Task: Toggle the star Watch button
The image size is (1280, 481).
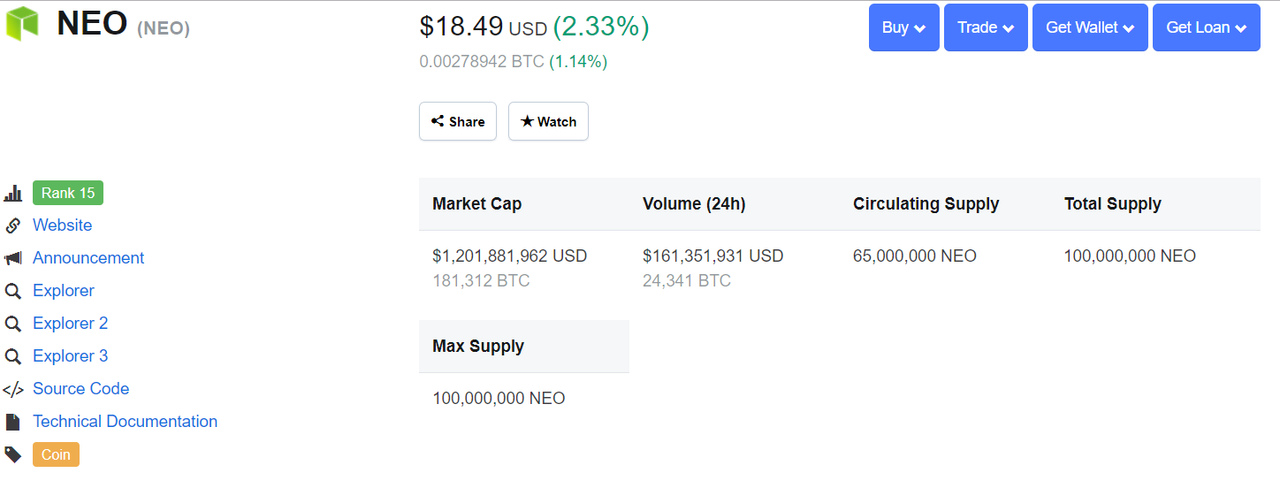Action: (548, 121)
